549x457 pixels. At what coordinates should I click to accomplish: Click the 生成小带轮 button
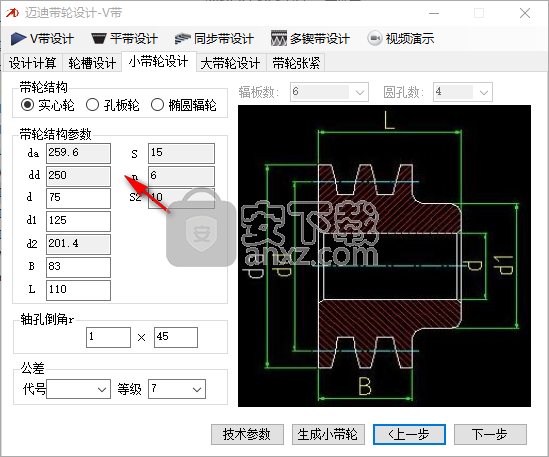point(328,434)
